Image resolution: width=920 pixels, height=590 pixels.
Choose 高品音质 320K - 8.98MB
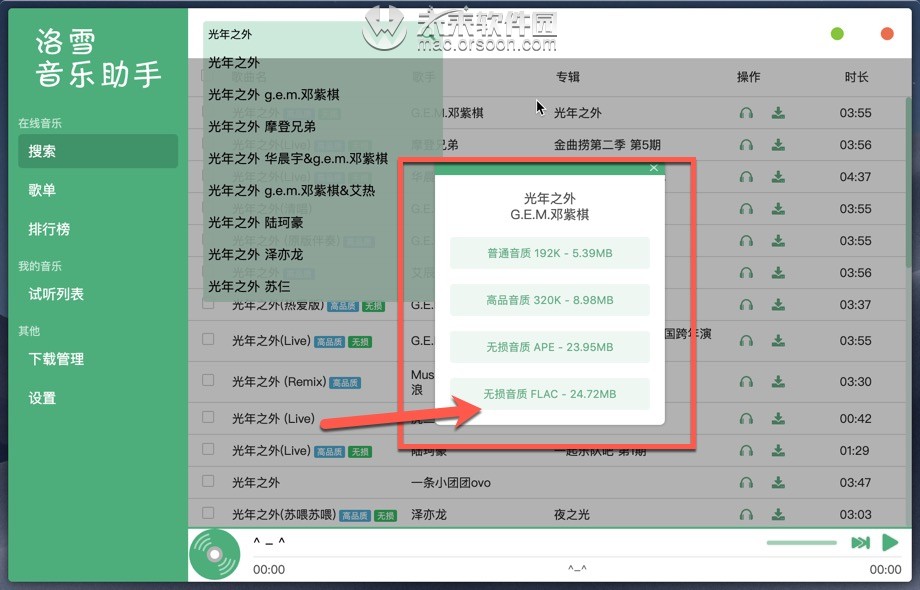click(x=550, y=300)
